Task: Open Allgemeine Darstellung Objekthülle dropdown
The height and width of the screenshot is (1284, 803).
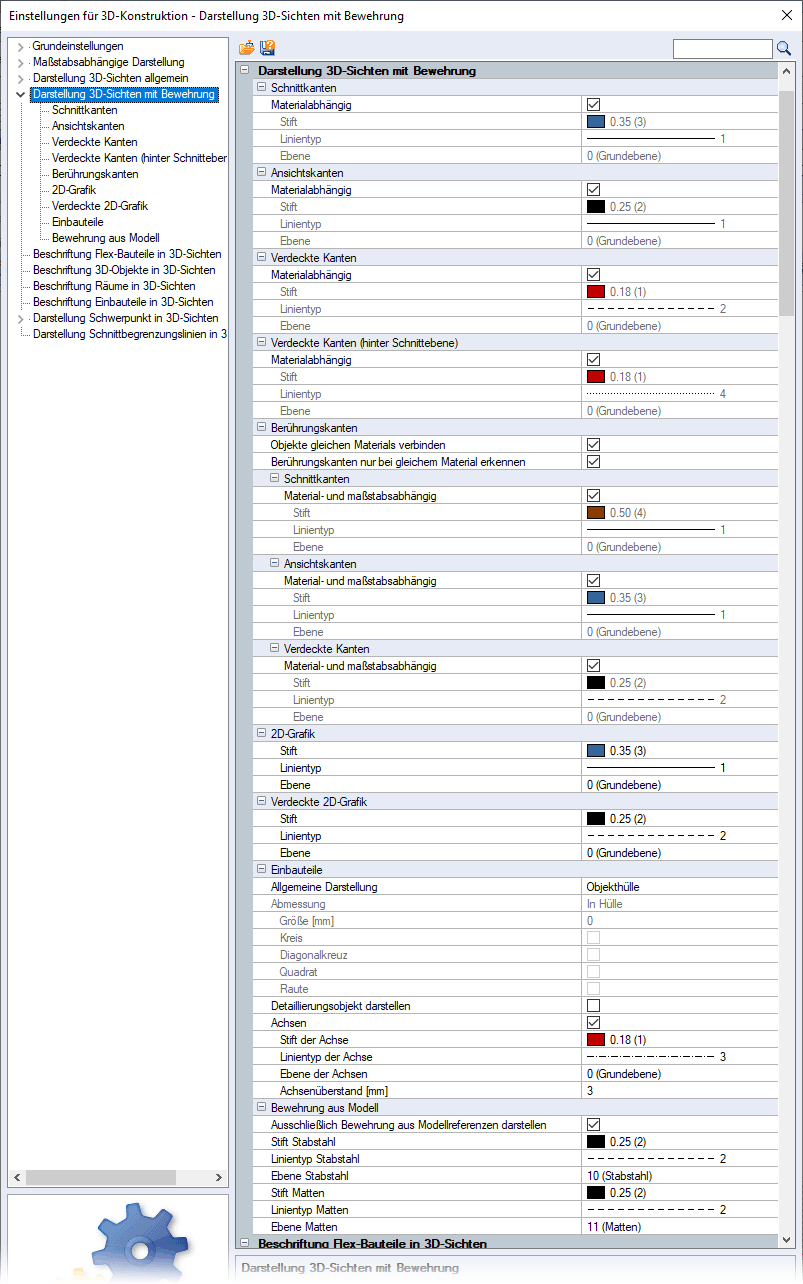Action: (680, 887)
